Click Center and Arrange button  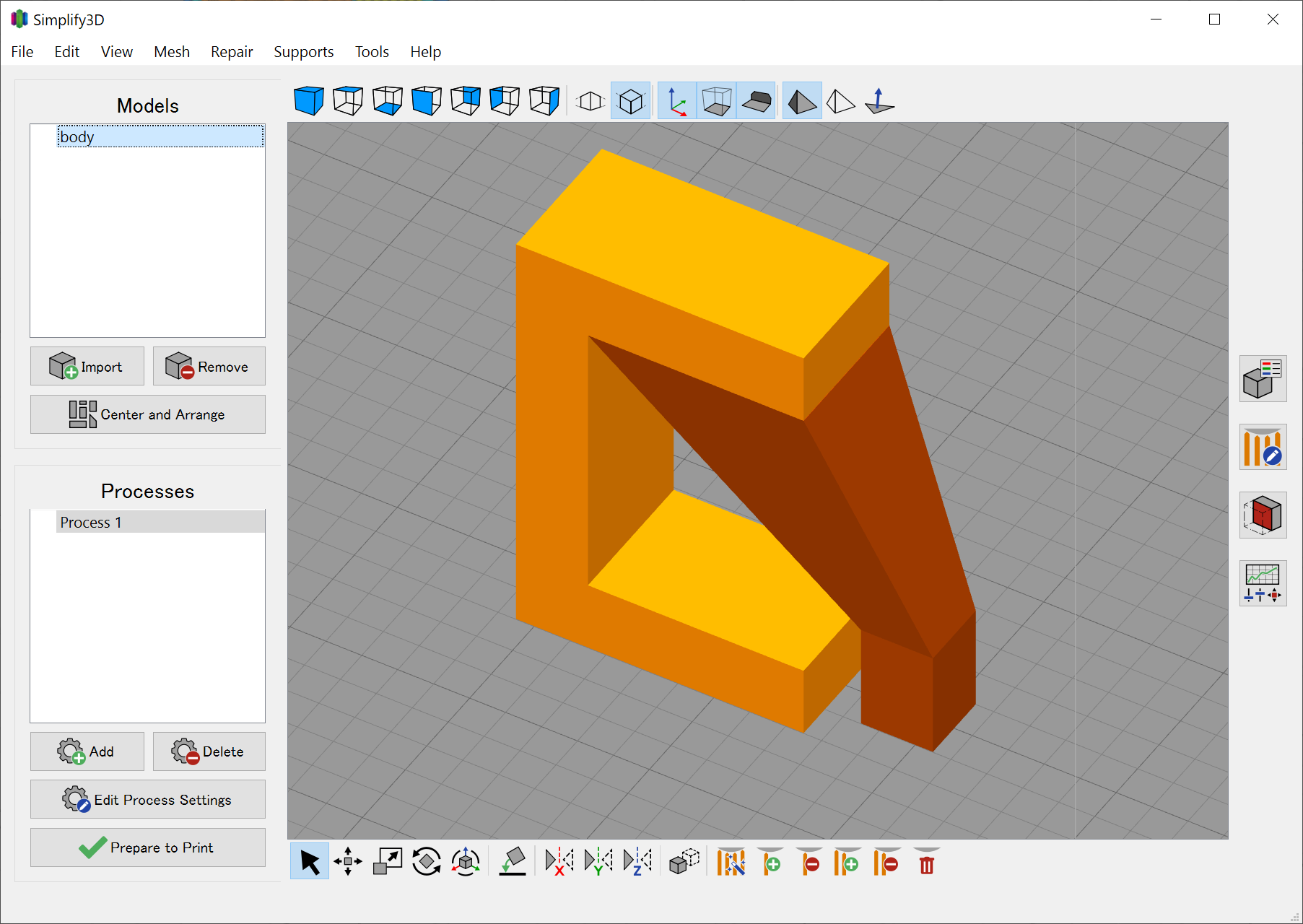pyautogui.click(x=148, y=414)
